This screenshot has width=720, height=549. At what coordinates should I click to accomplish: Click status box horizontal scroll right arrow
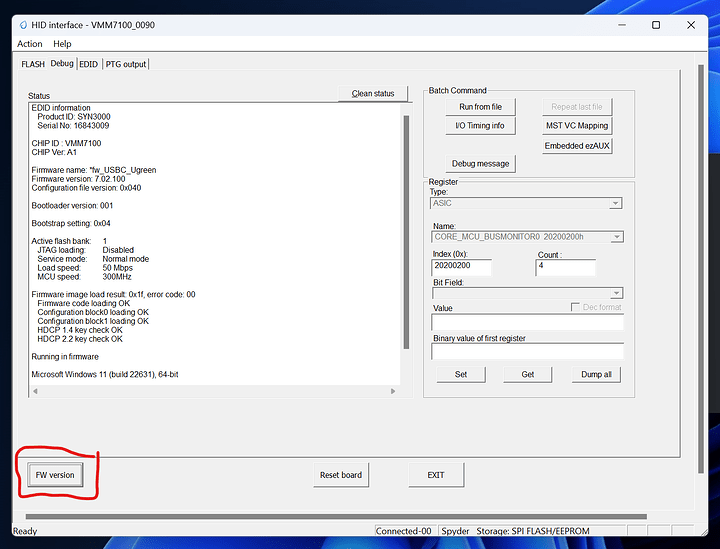tap(393, 391)
